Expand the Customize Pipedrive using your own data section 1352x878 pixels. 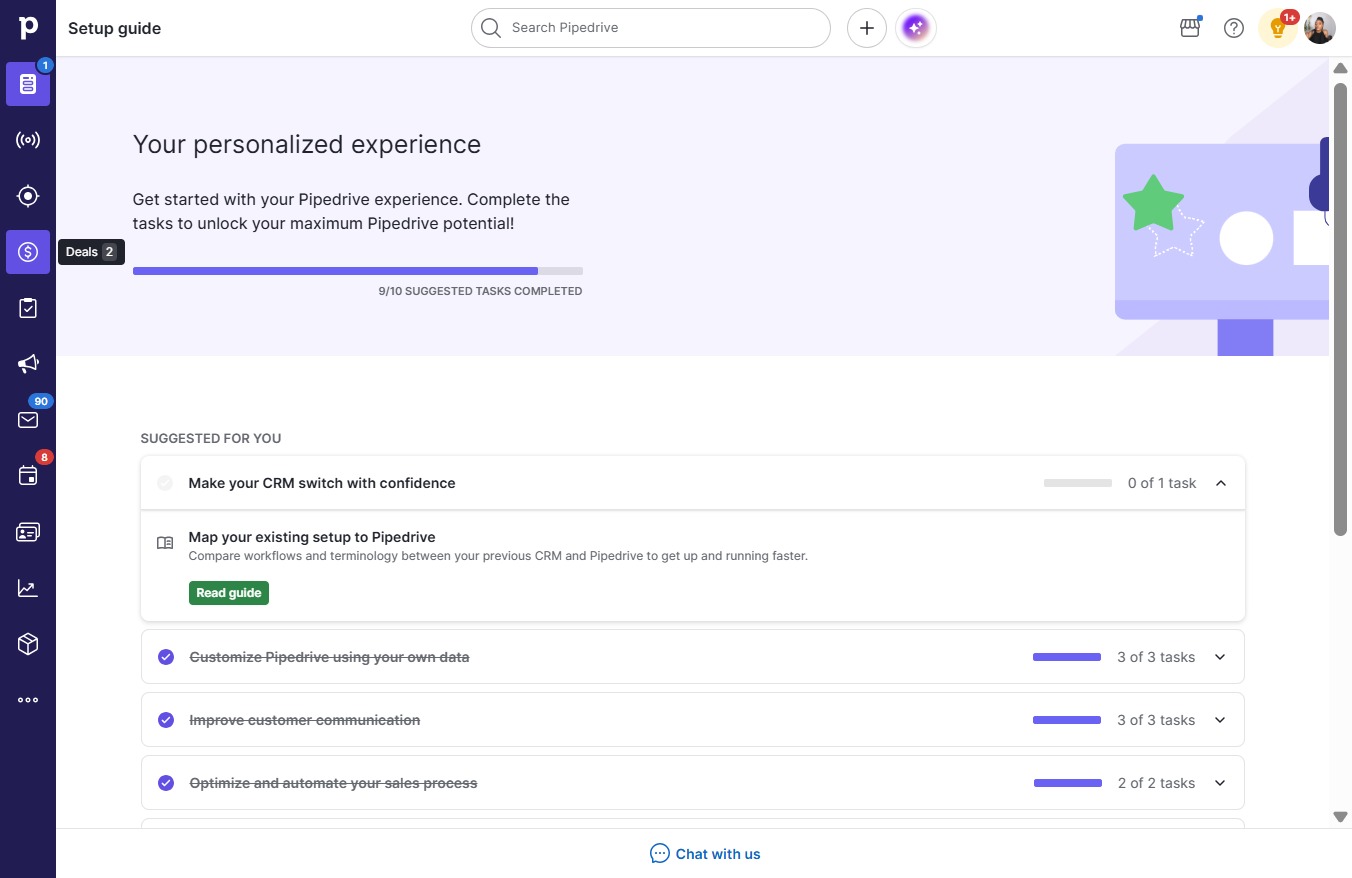pyautogui.click(x=1220, y=657)
